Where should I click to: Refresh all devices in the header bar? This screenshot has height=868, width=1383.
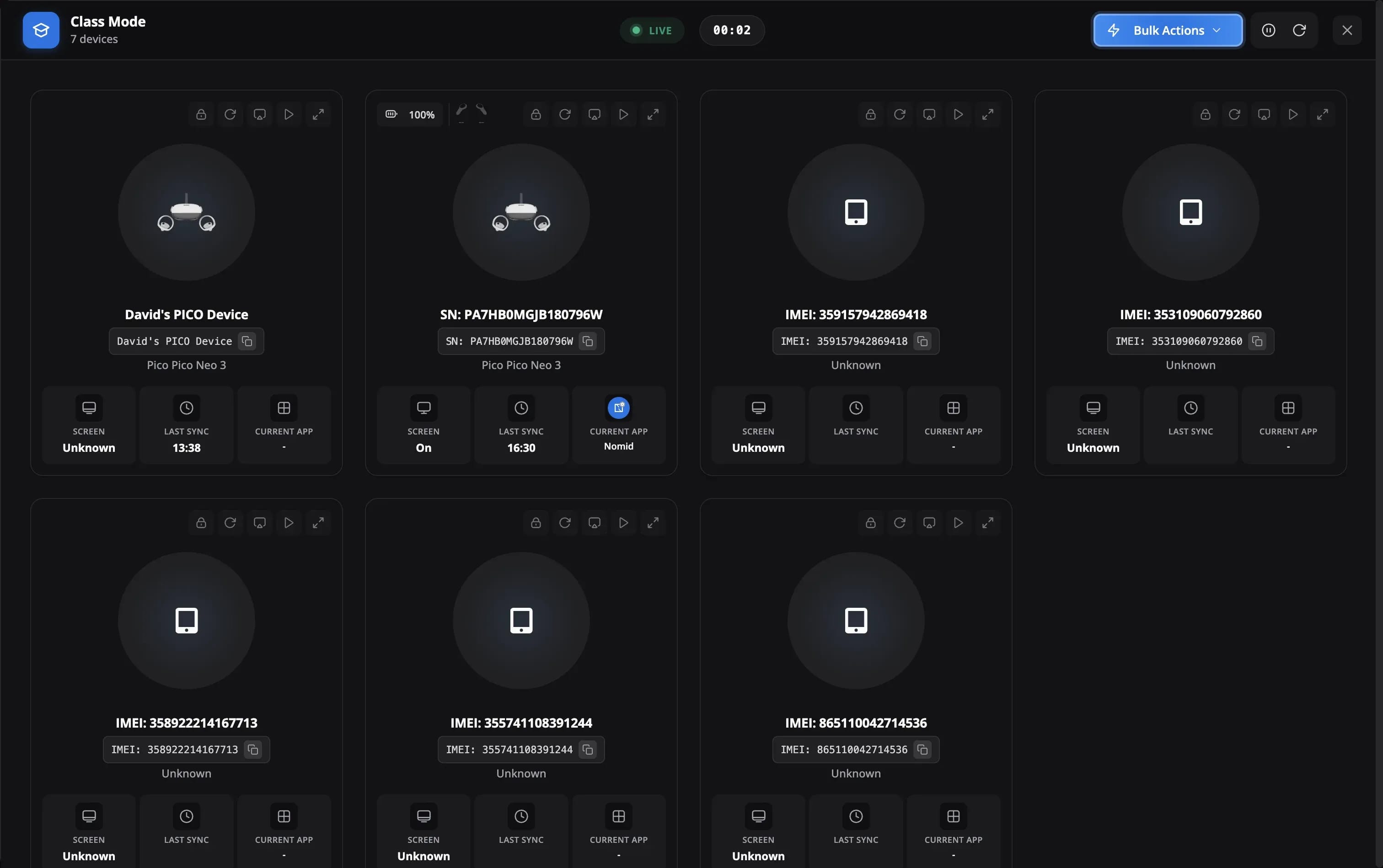[x=1299, y=31]
